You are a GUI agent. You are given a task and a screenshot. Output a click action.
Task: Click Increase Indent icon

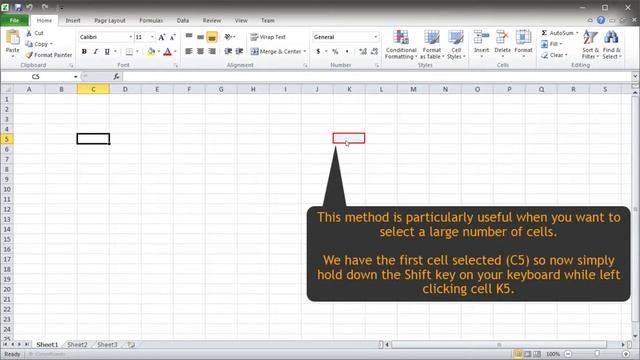point(240,51)
